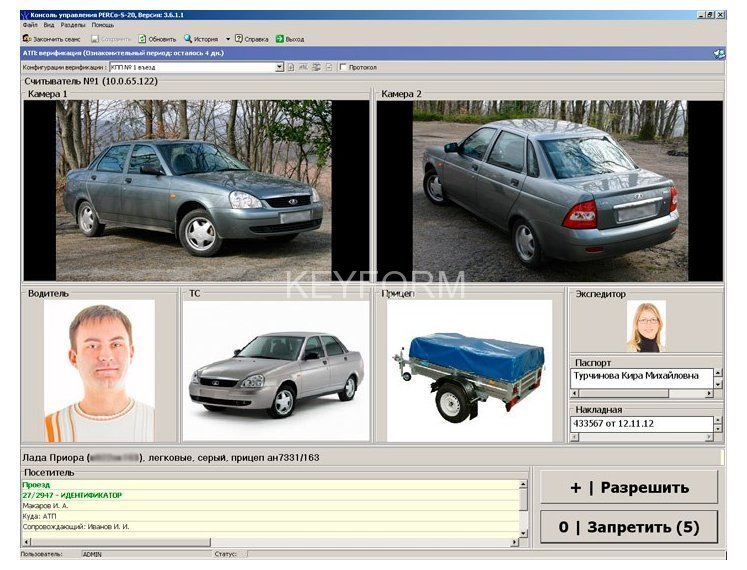Open the Вид menu
747x570 pixels.
[x=50, y=25]
